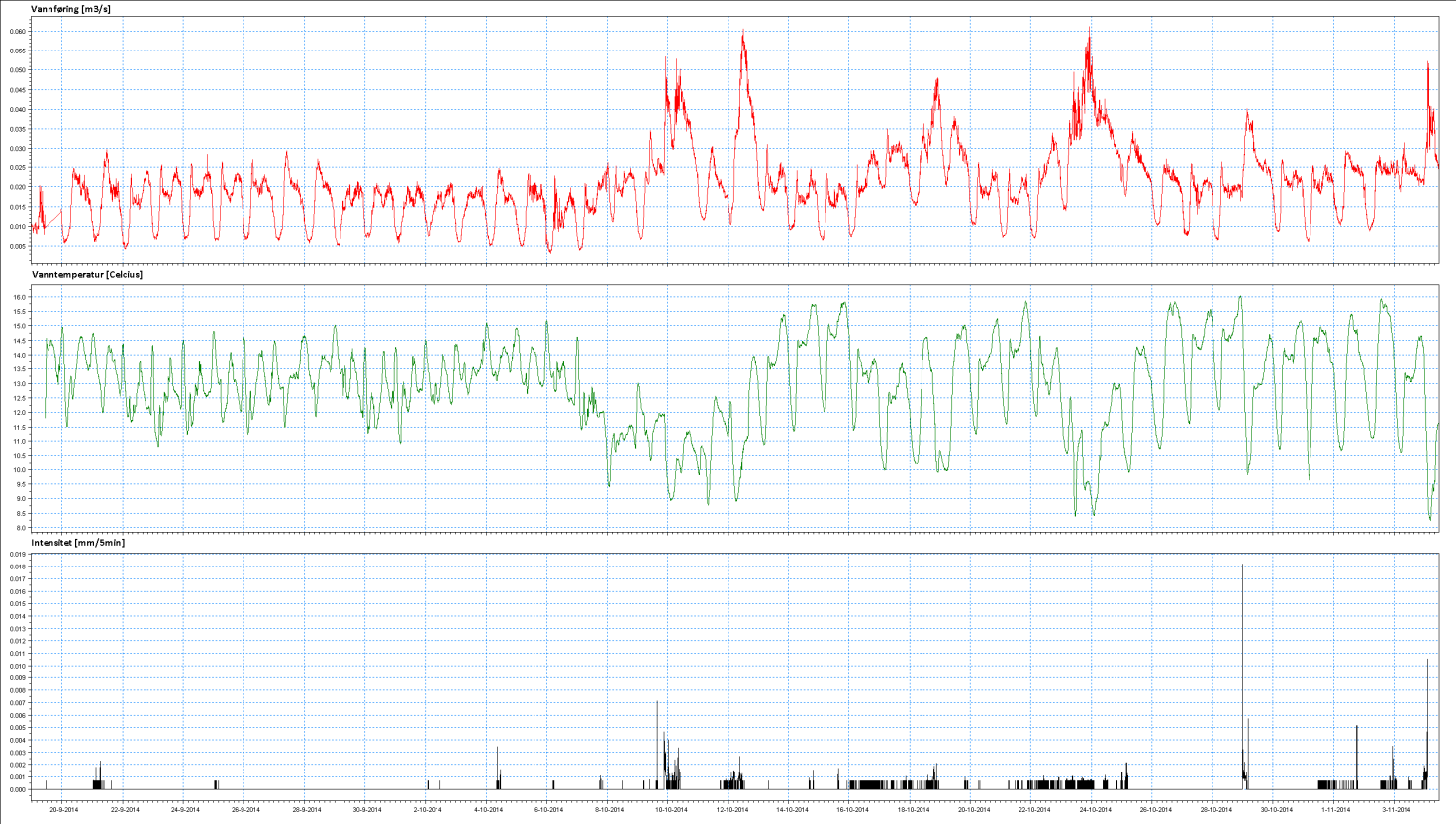Select the 8-10-2014 date label
1456x824 pixels.
click(x=609, y=809)
